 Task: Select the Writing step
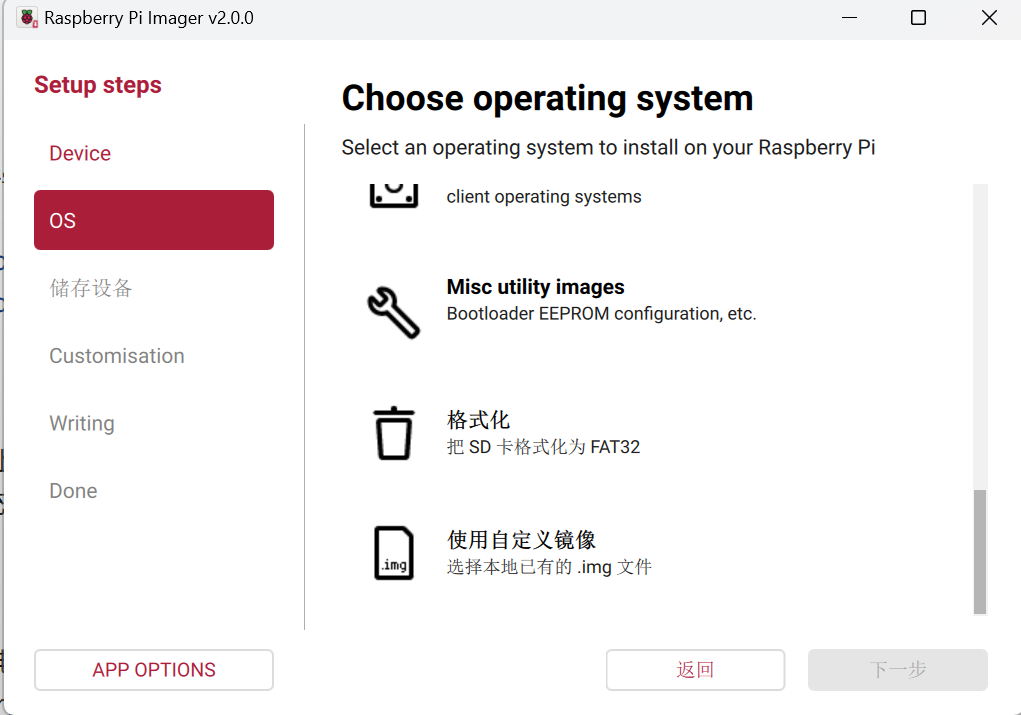click(x=154, y=423)
